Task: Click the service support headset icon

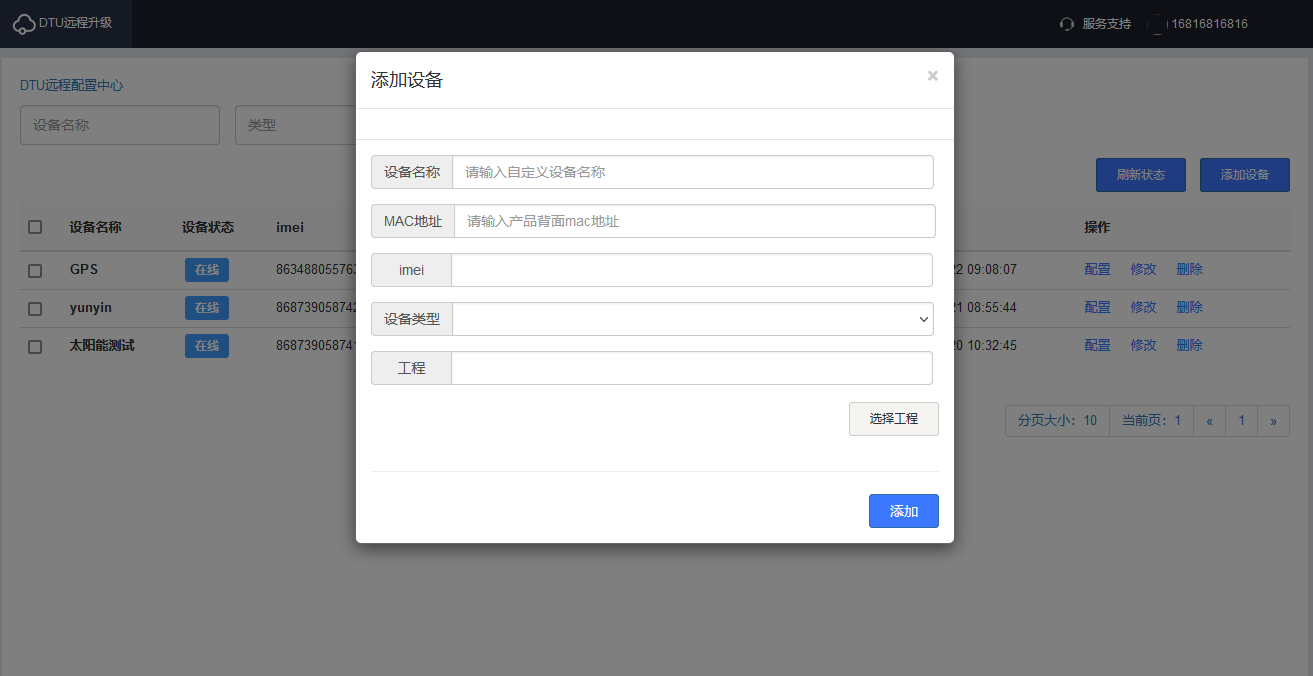Action: (1067, 24)
